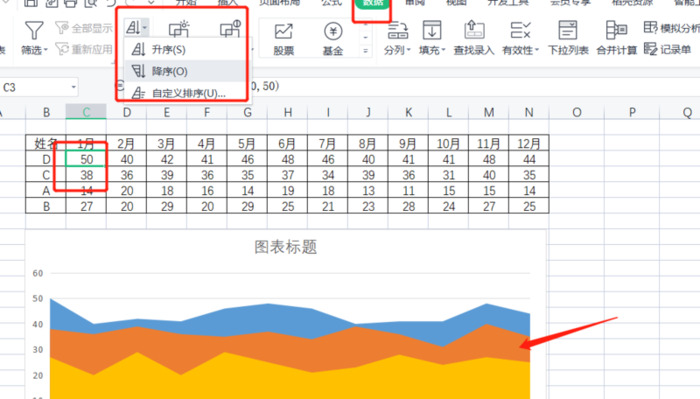Click name cell B in the last table row

point(46,206)
